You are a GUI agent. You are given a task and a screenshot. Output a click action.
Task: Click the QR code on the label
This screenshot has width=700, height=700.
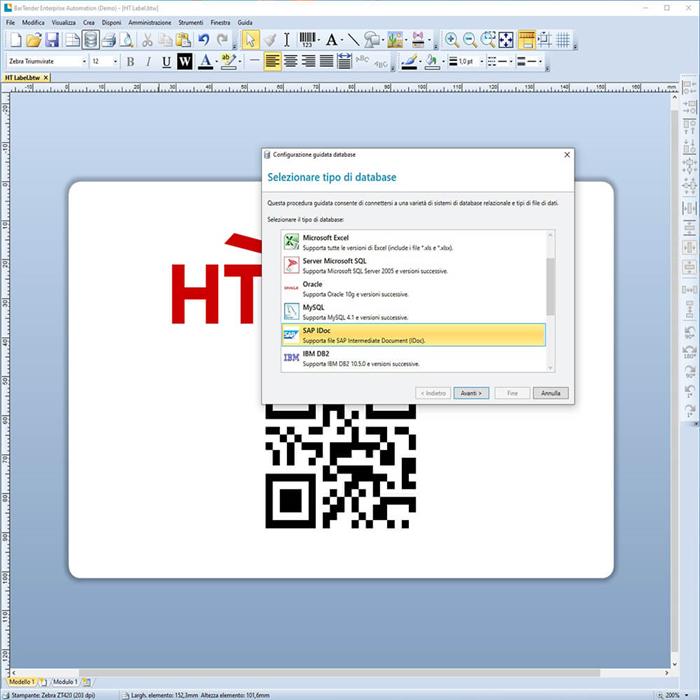(341, 466)
